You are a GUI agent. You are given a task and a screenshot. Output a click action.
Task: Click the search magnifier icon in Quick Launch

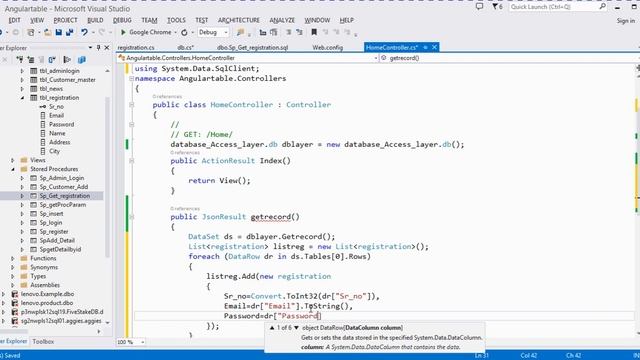602,7
